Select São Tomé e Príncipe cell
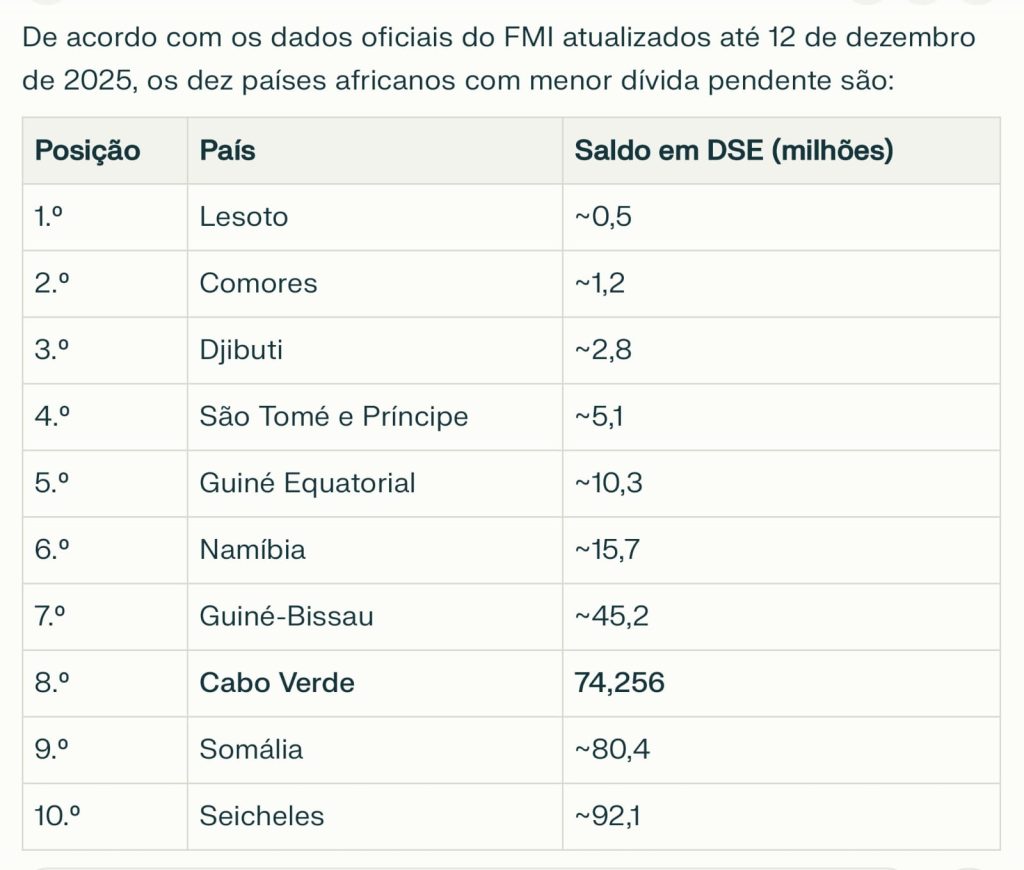The height and width of the screenshot is (870, 1024). pos(334,416)
